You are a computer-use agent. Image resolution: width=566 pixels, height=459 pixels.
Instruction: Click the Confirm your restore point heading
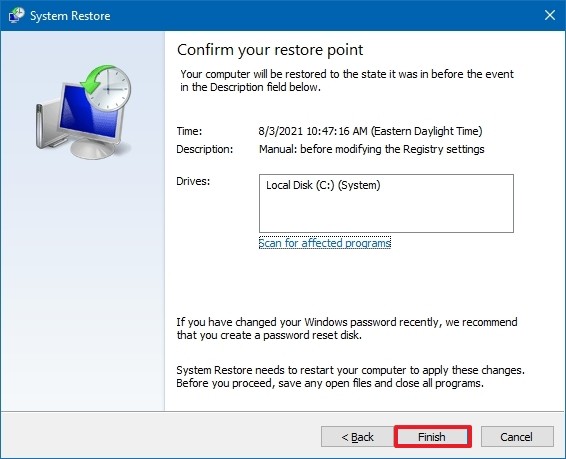coord(270,50)
